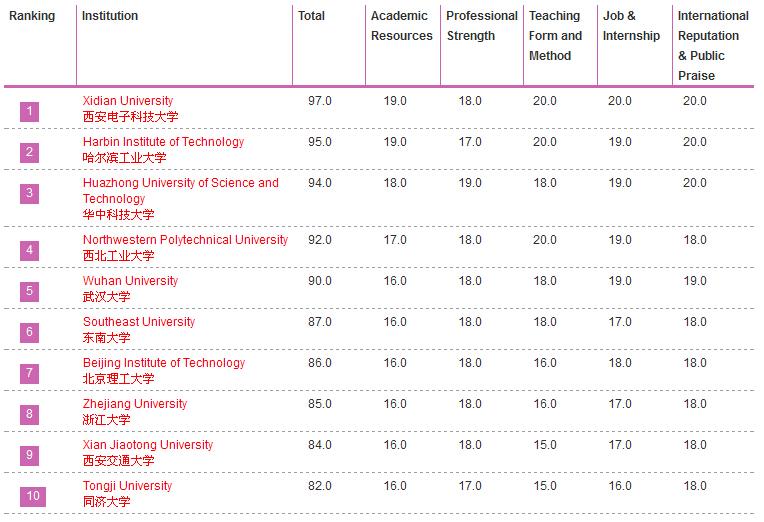764x522 pixels.
Task: Select Xian Jiaotong's Teaching Form value 15.0
Action: (545, 445)
